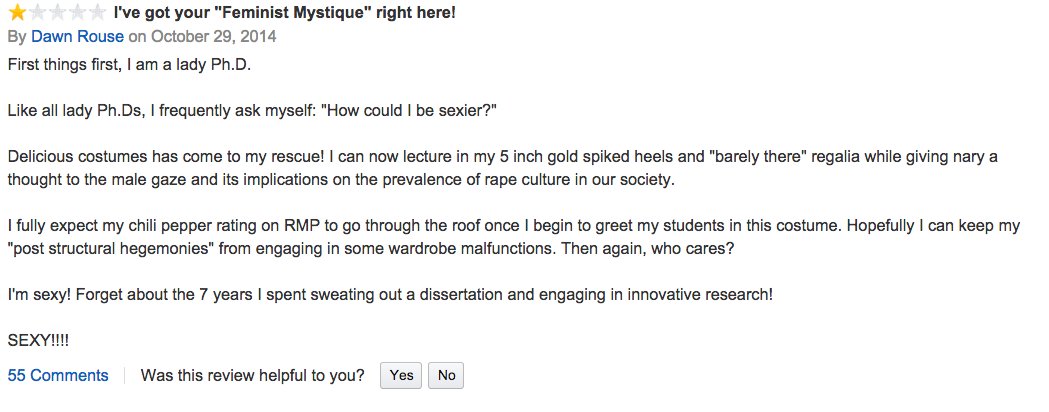Click "Was this review helpful to you?" text
This screenshot has width=1049, height=412.
tap(252, 376)
